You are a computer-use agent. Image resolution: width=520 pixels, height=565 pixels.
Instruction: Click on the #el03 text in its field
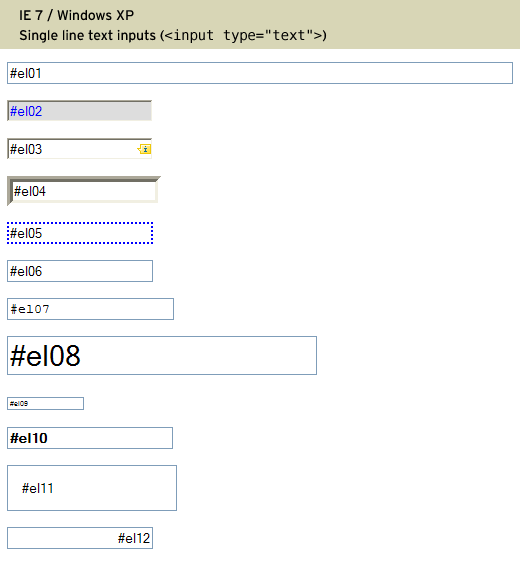26,149
